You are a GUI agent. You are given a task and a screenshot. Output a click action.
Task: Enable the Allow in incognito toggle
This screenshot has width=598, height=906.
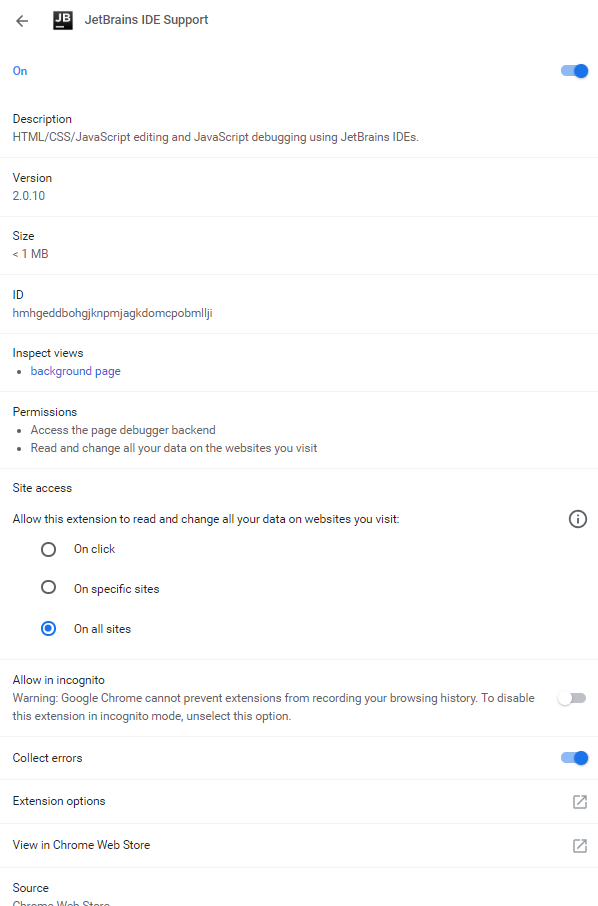572,698
